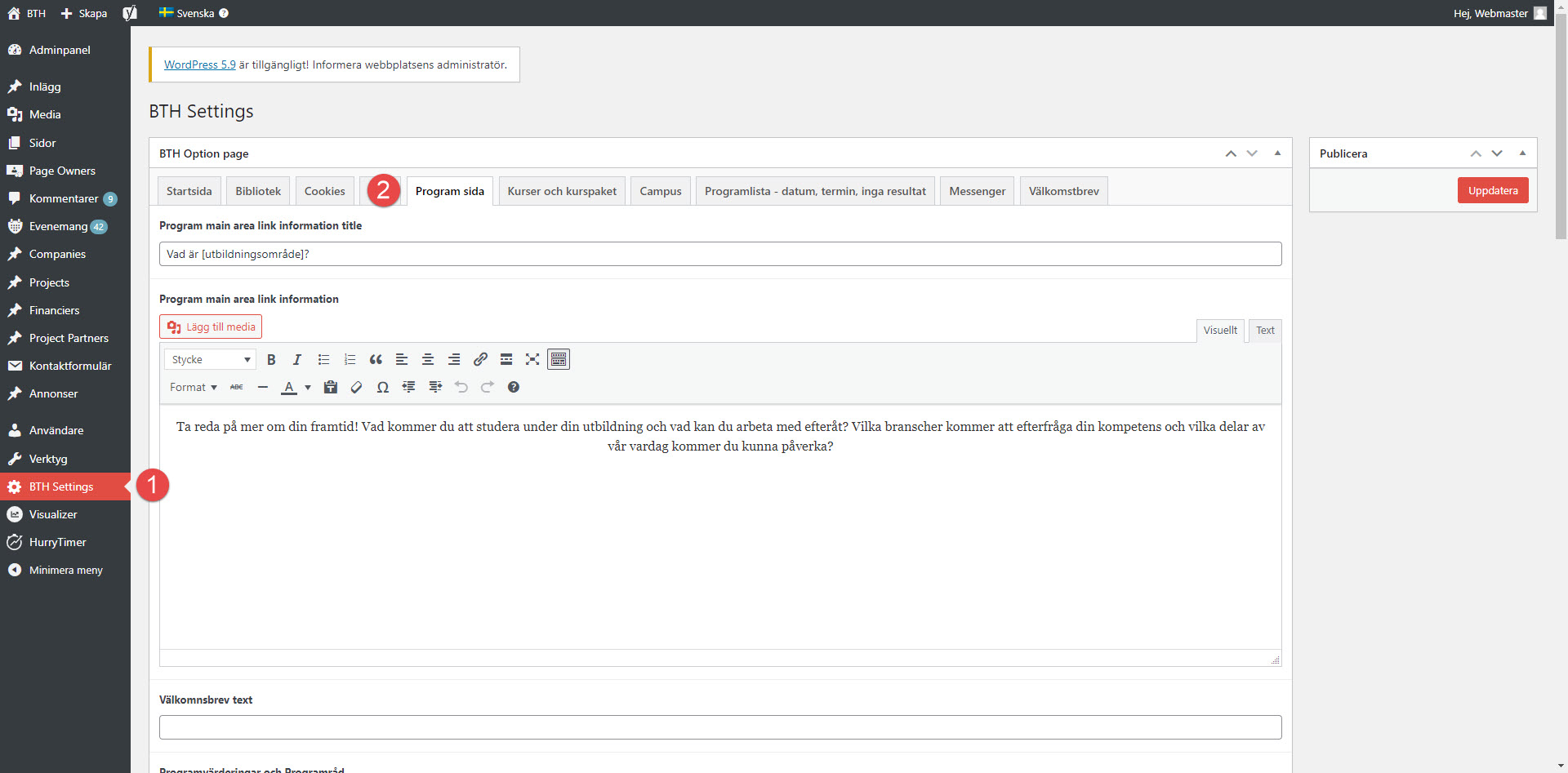Open the Svenska language switcher
1568x773 pixels.
194,13
